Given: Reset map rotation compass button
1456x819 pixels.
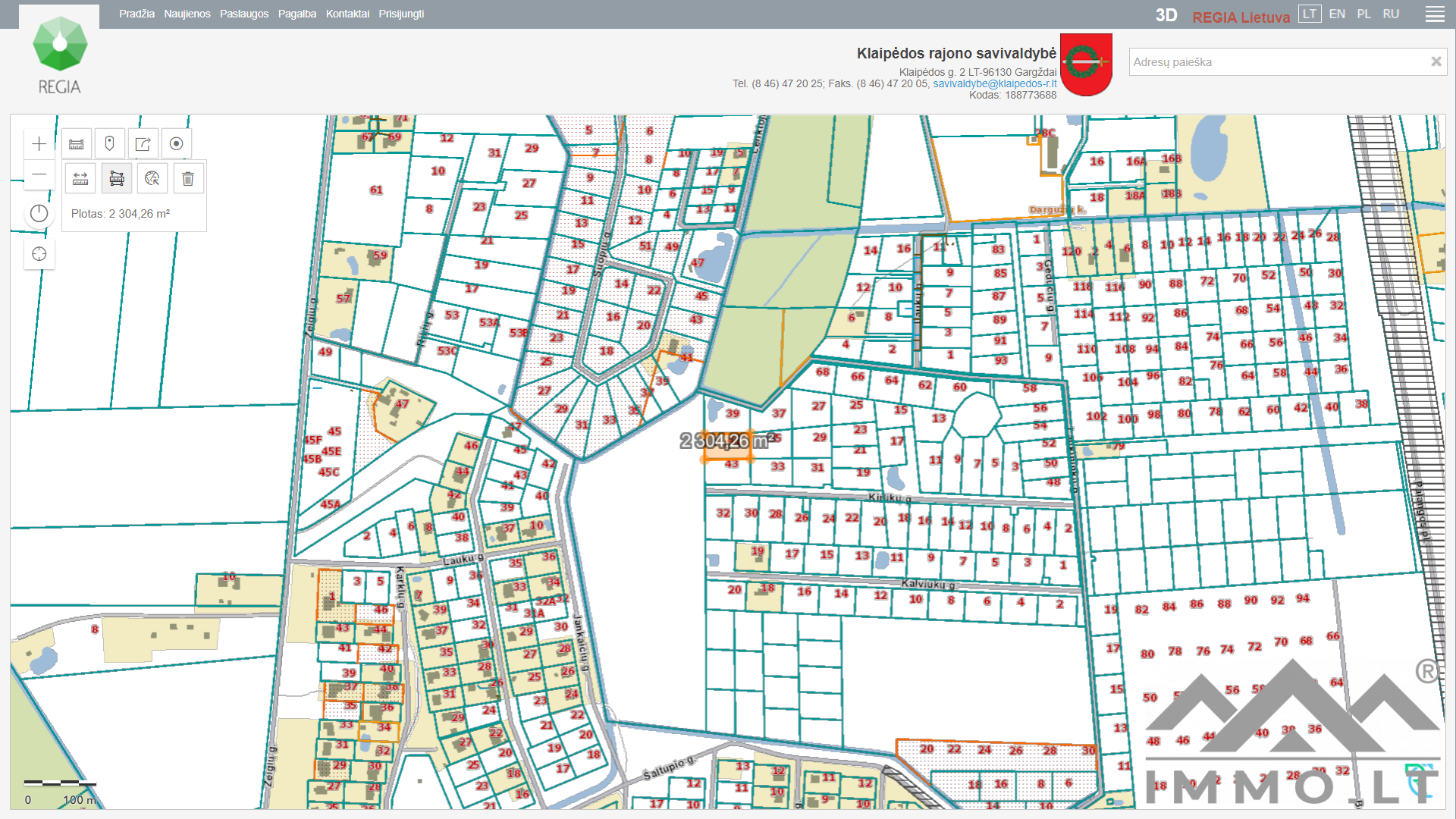Looking at the screenshot, I should tap(39, 214).
